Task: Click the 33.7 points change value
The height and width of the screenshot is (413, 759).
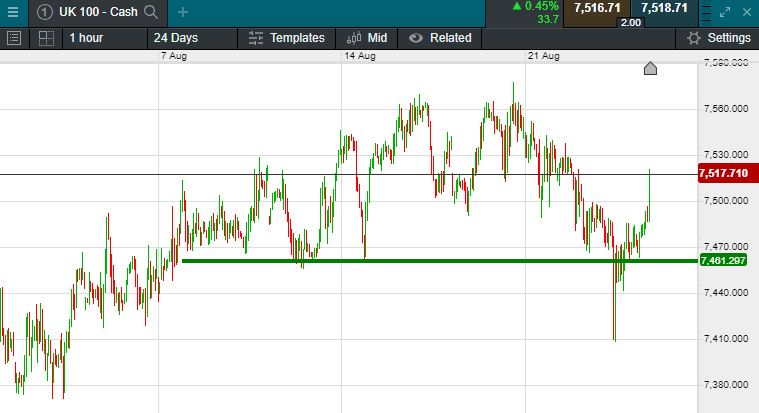Action: click(x=547, y=19)
